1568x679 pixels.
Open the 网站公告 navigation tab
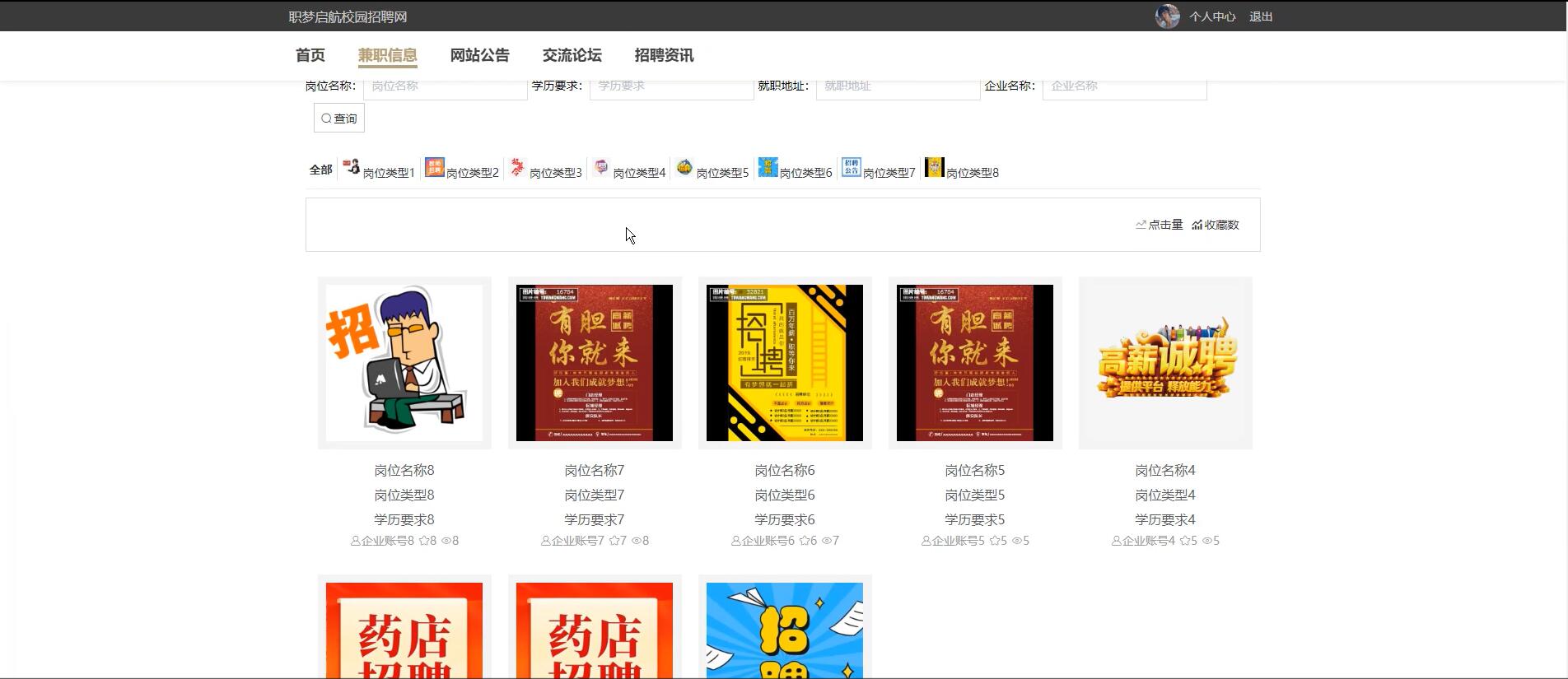[x=480, y=55]
